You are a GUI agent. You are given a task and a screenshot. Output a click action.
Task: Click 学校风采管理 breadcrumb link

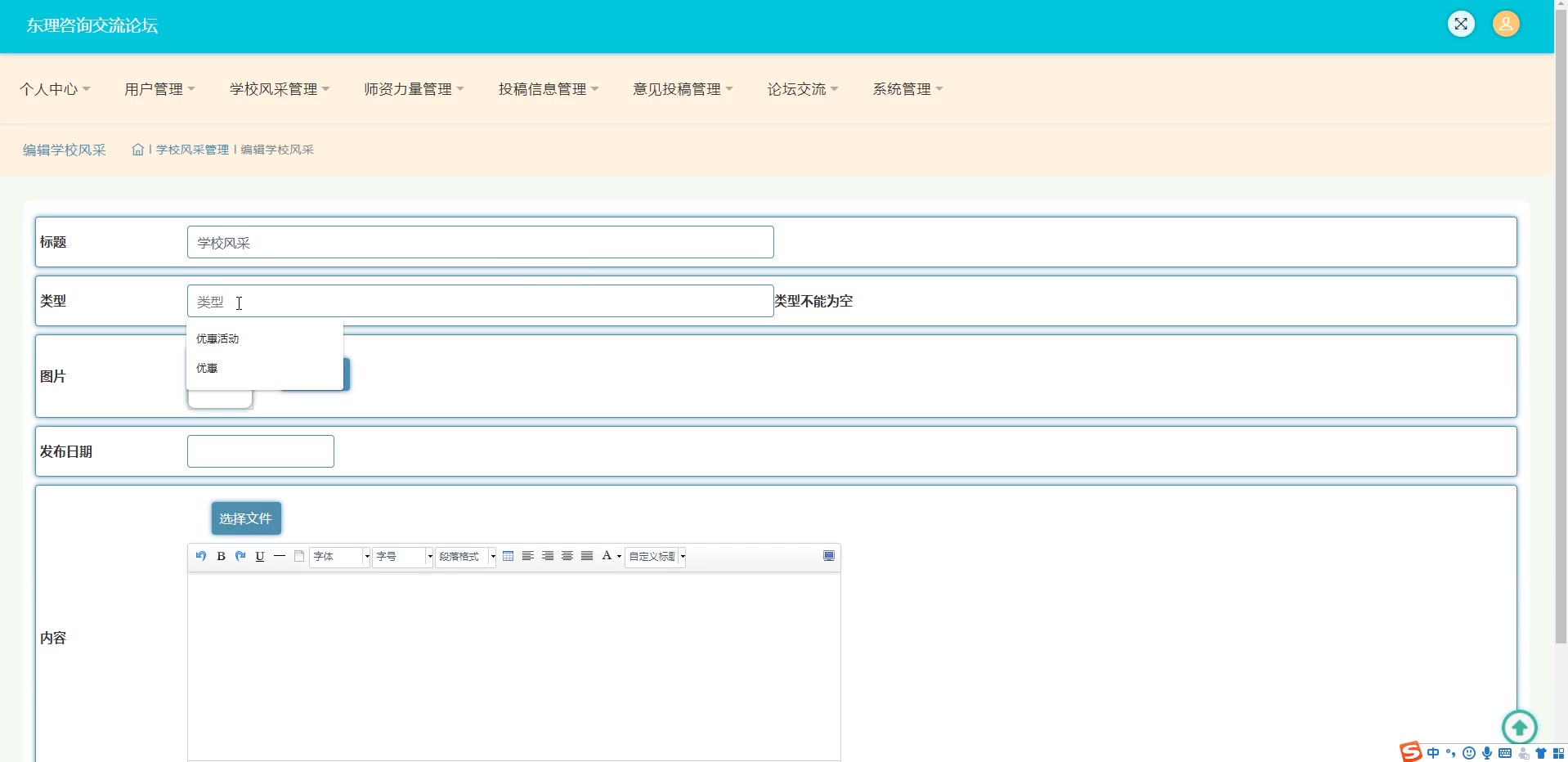click(x=192, y=150)
